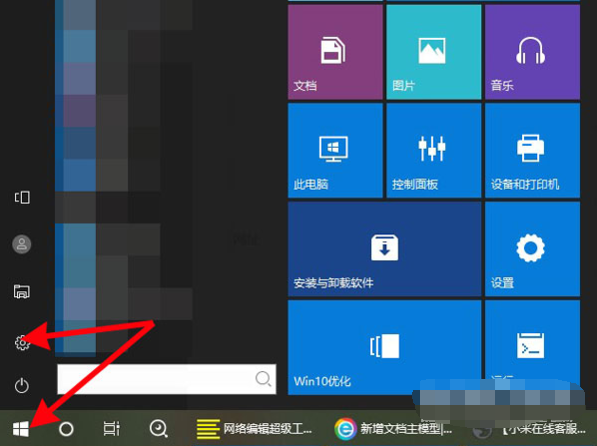Open the 此电脑 This PC tile

(x=335, y=150)
